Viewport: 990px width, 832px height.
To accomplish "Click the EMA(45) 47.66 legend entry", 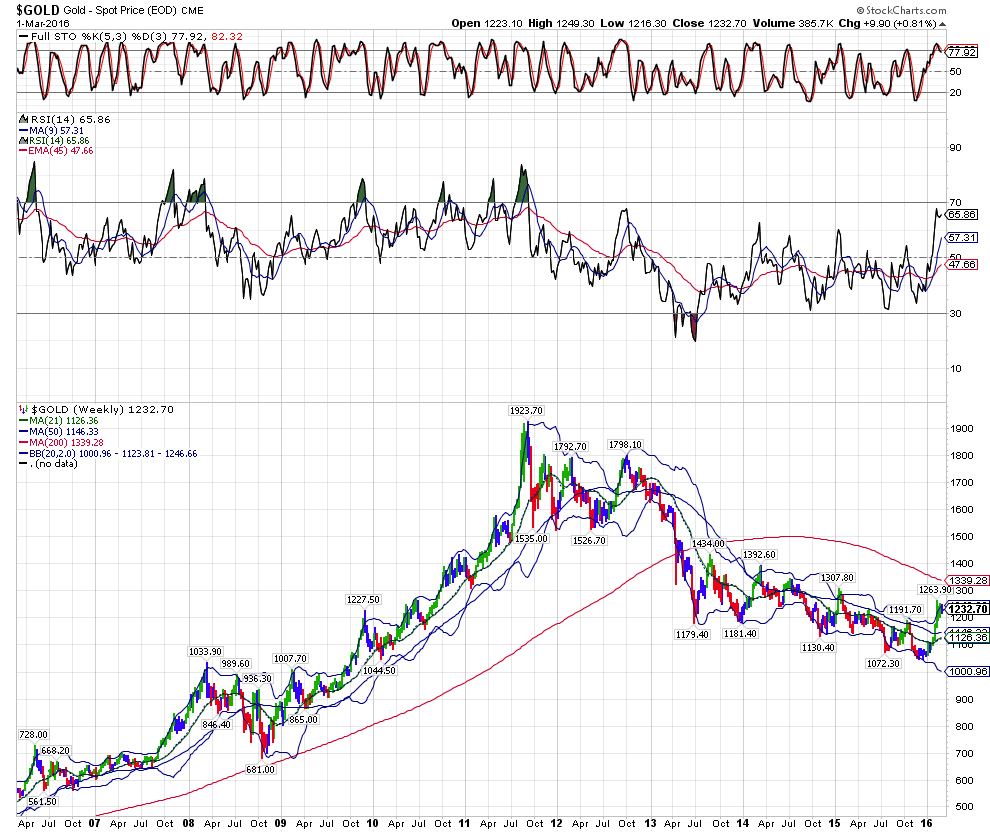I will tap(58, 151).
